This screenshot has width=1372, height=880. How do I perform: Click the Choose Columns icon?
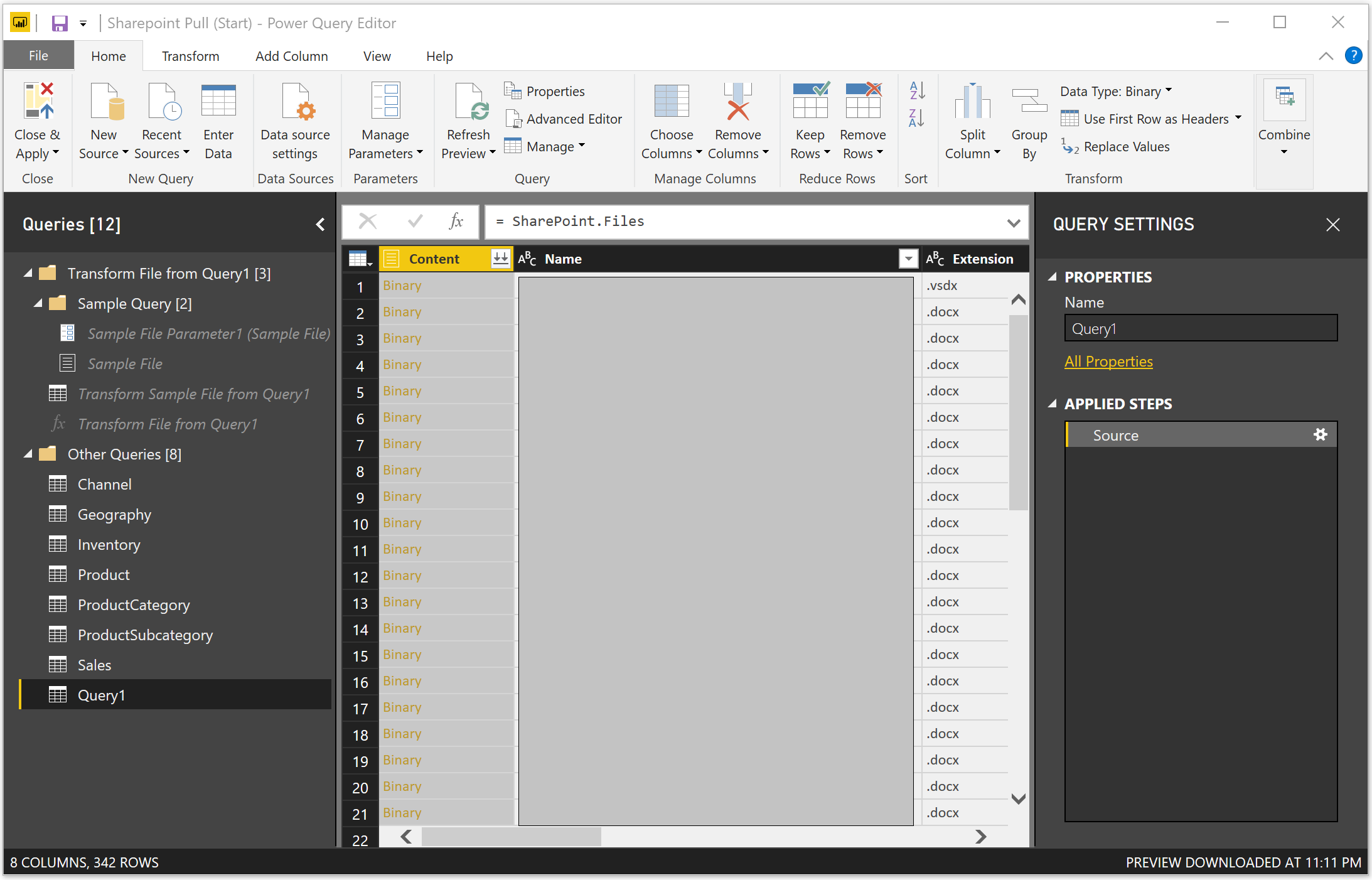[x=672, y=101]
